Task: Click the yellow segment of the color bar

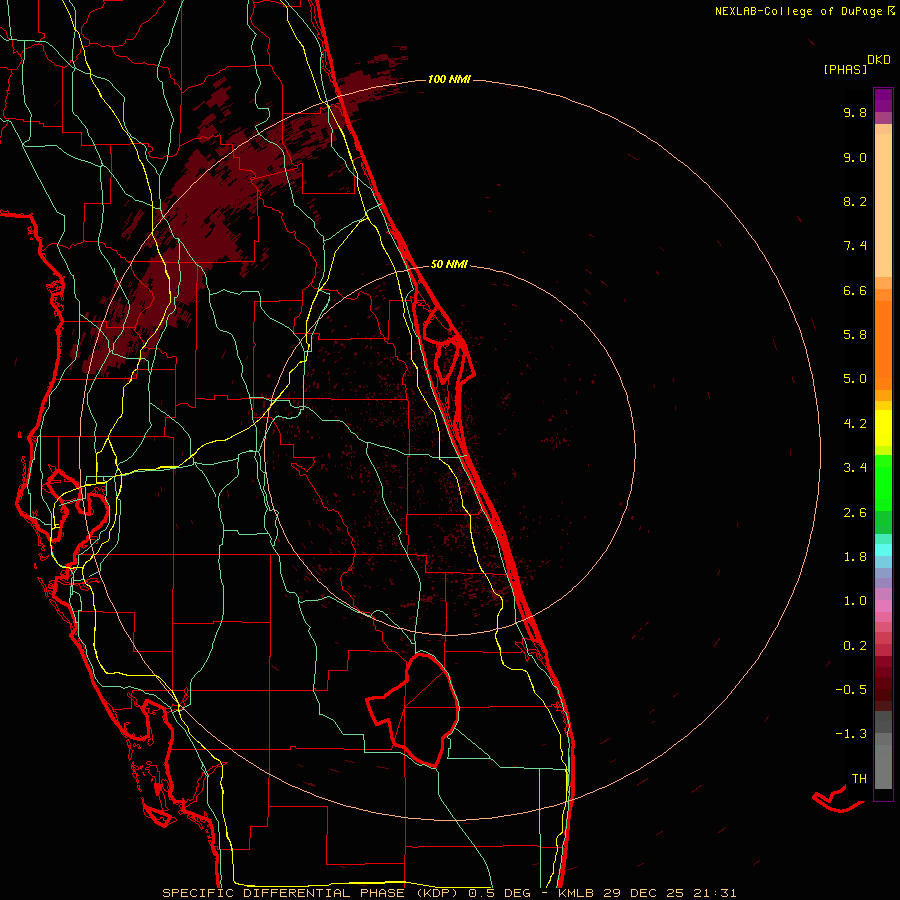Action: pos(883,428)
